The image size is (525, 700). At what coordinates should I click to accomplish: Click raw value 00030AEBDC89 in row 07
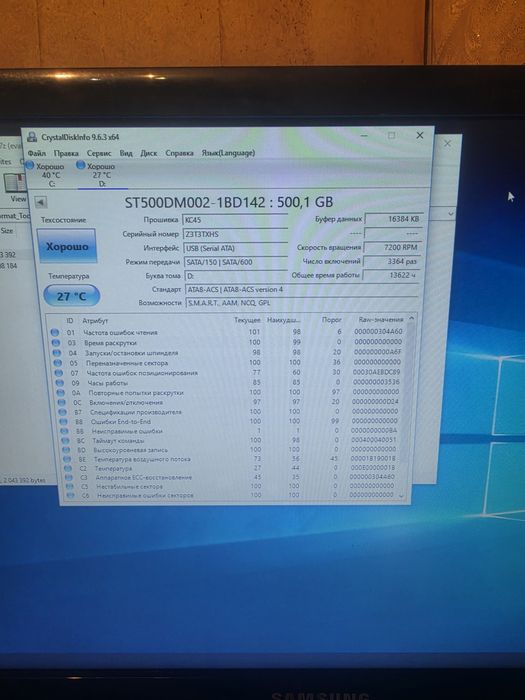(x=376, y=372)
